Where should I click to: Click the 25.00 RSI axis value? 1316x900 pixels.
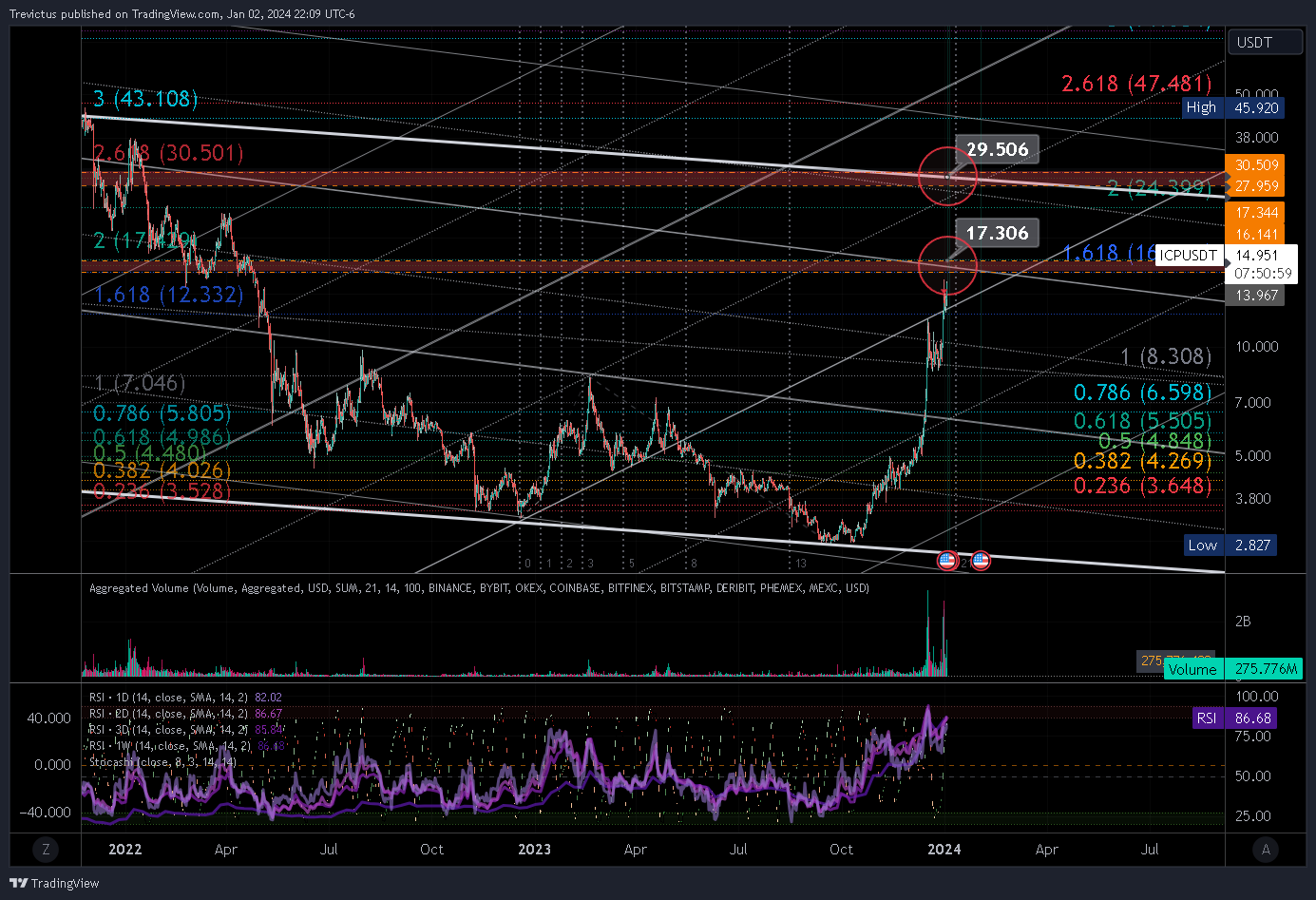1253,815
